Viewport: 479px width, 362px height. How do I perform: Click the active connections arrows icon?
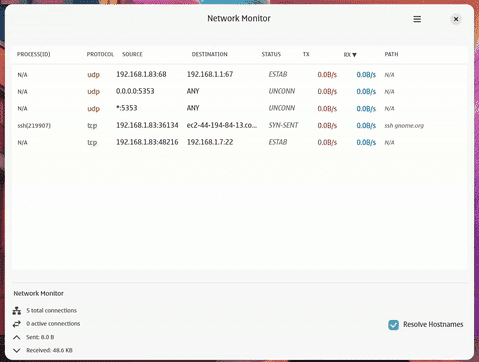pos(17,324)
